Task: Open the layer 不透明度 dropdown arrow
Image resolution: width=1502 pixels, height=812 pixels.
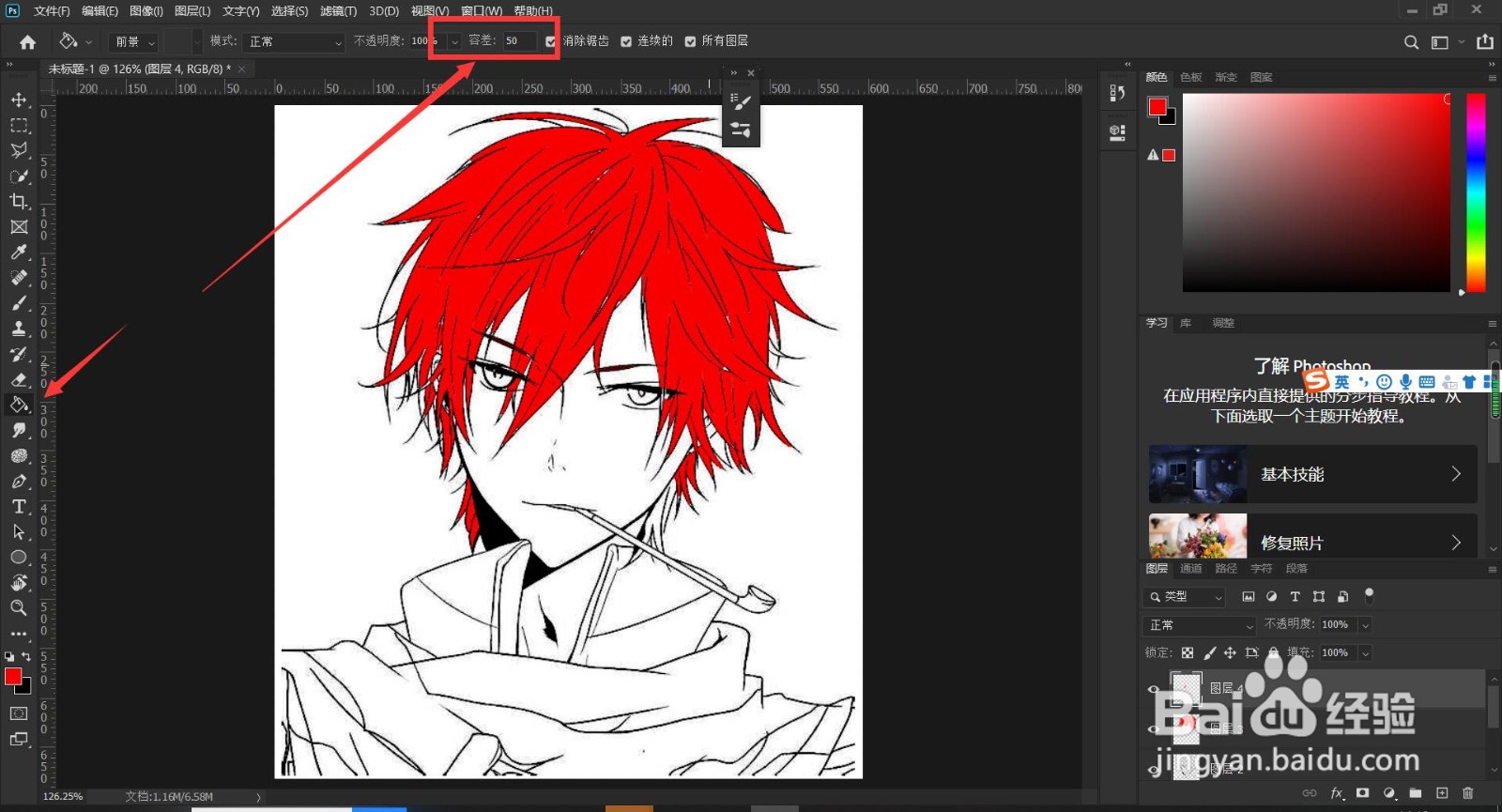Action: (1365, 625)
